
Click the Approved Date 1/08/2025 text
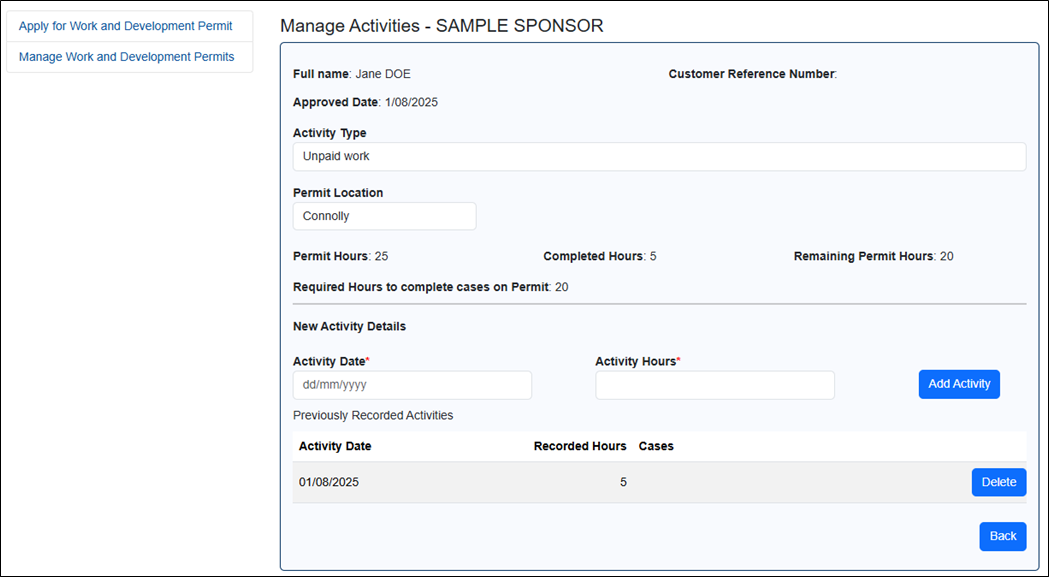point(365,102)
